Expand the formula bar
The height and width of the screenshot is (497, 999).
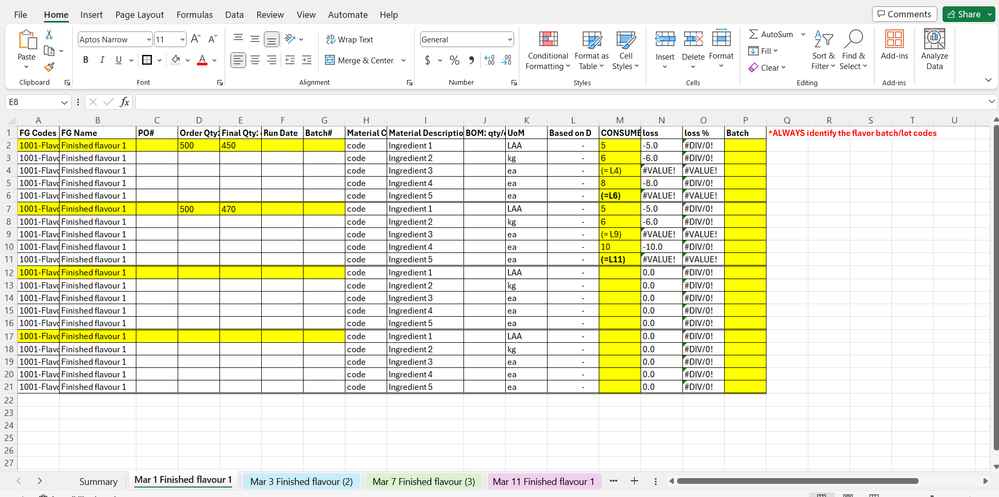click(x=991, y=102)
